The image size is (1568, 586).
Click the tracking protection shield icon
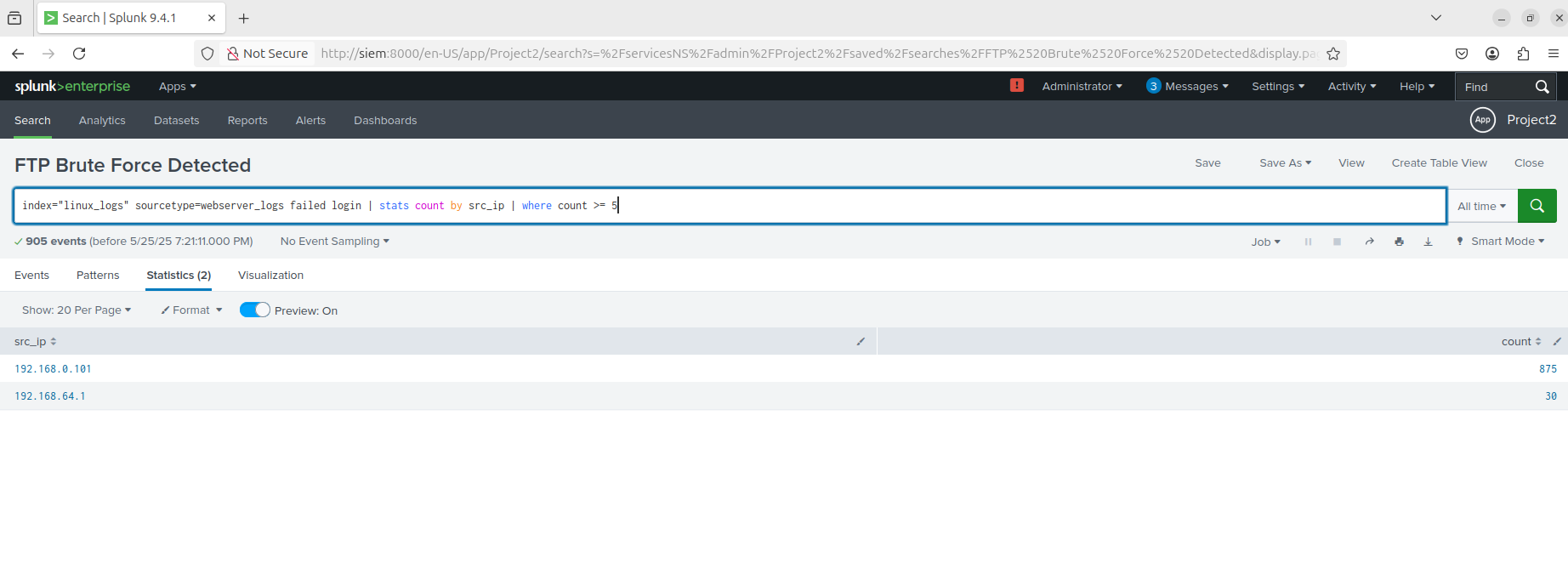pos(207,54)
